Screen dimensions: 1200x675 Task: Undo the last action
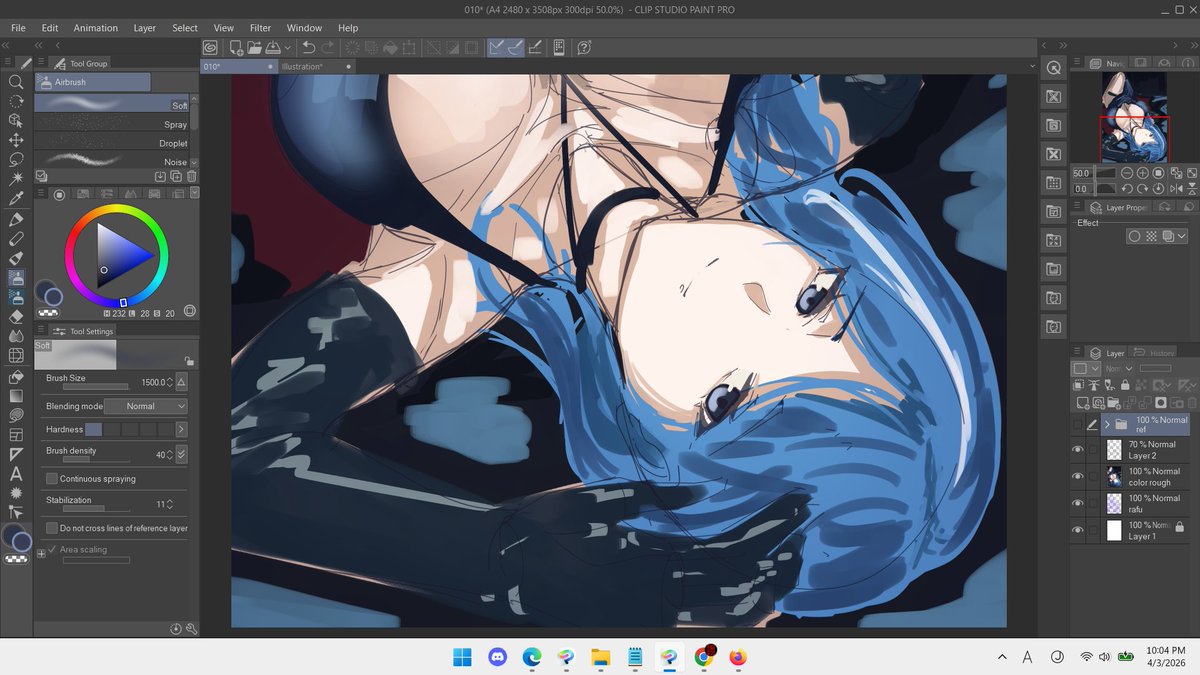tap(308, 47)
